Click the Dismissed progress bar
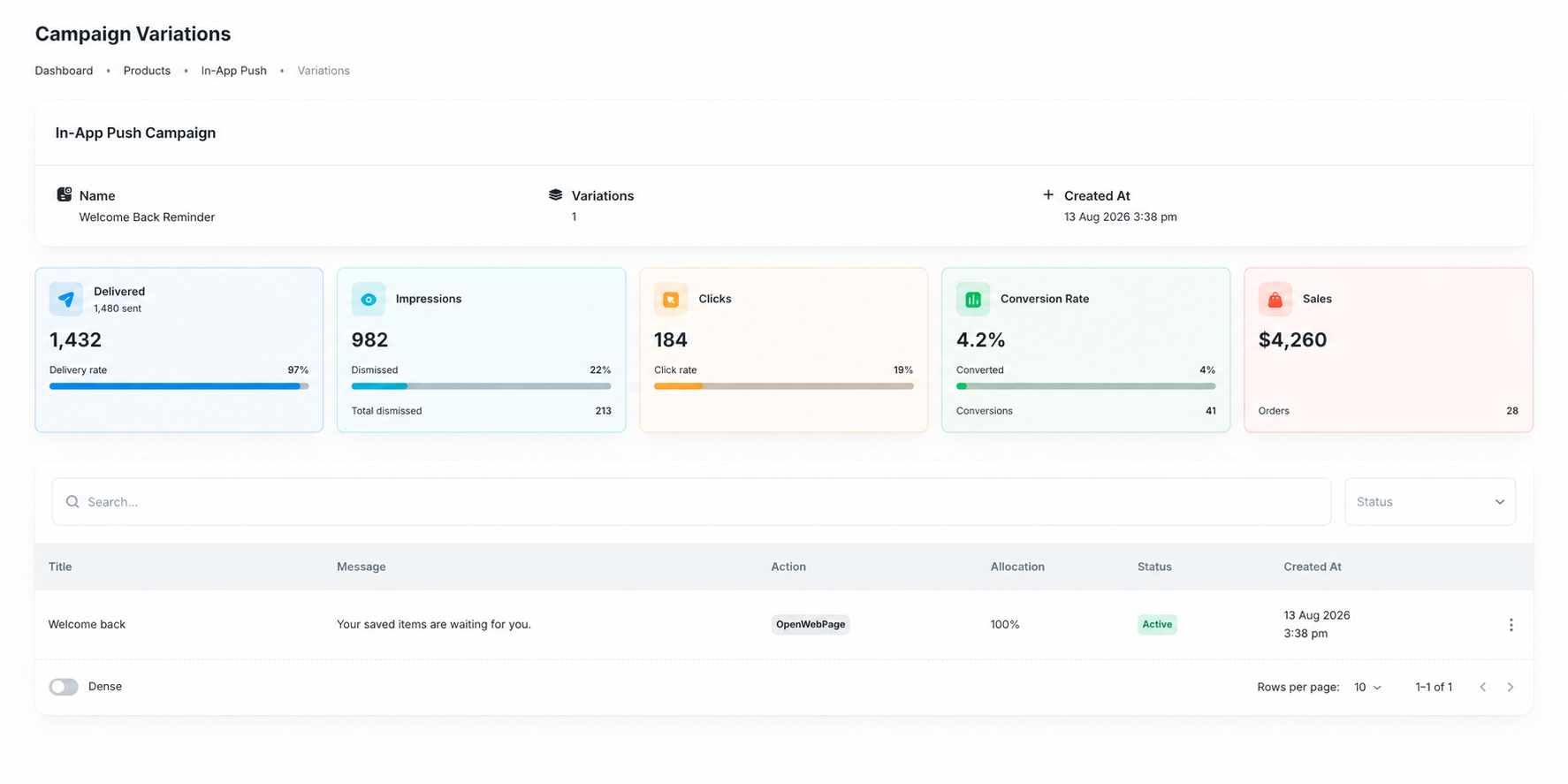The height and width of the screenshot is (784, 1568). point(481,386)
